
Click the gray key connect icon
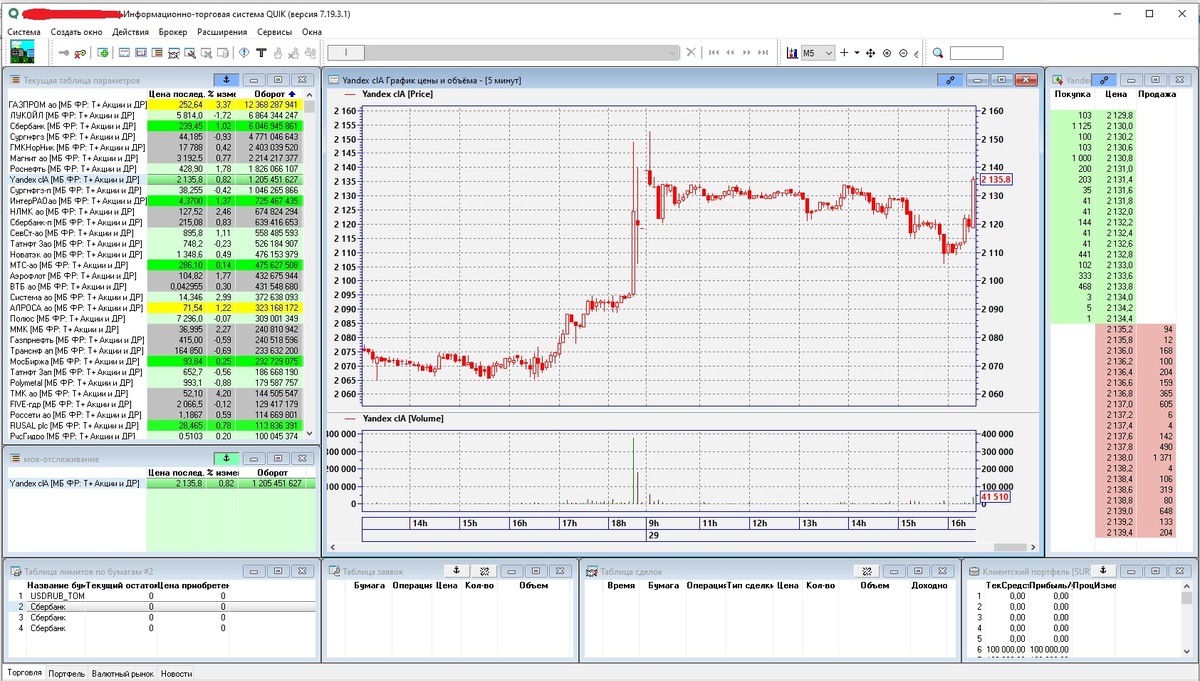64,52
